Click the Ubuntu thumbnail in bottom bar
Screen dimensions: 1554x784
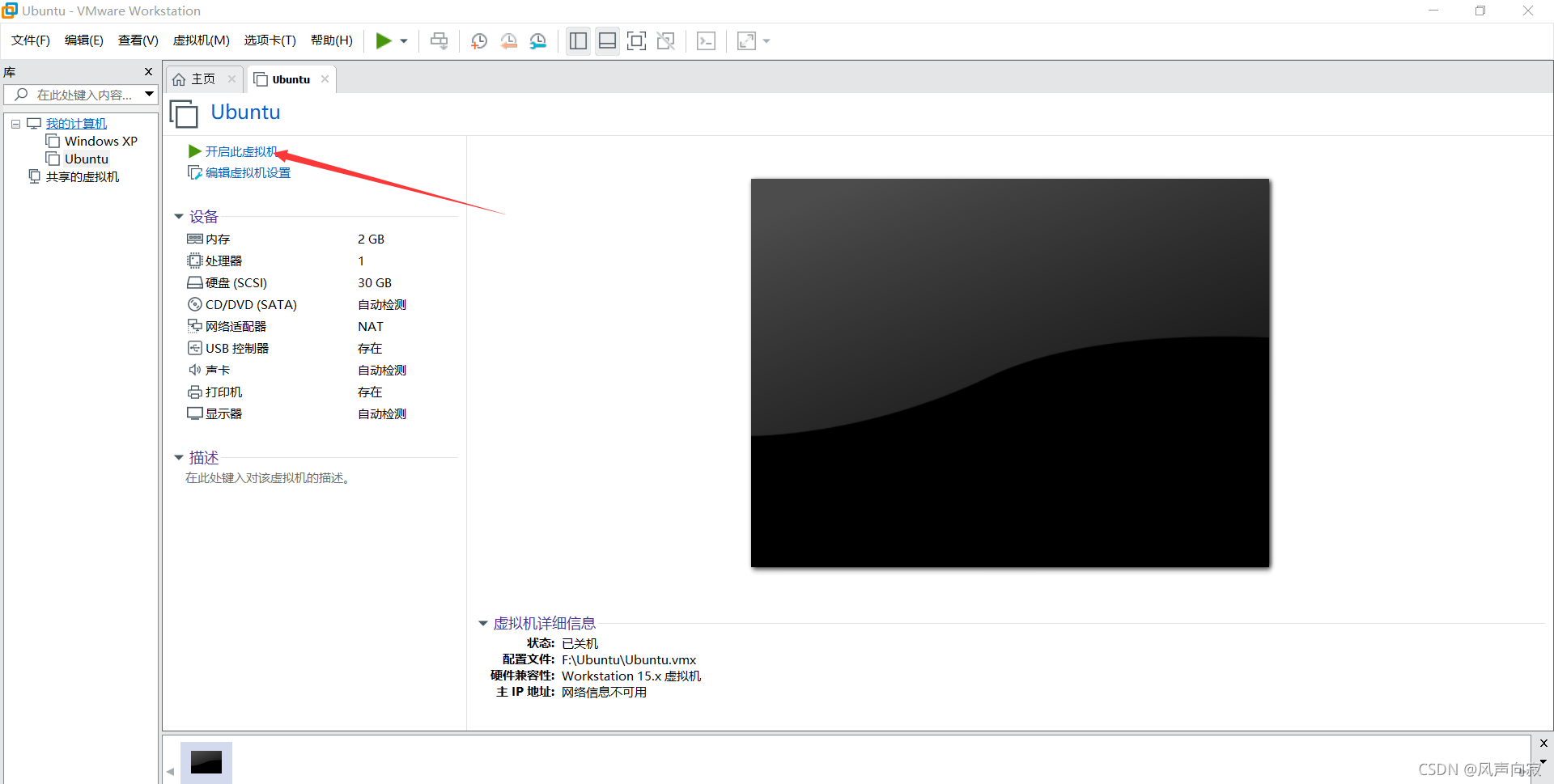(206, 762)
